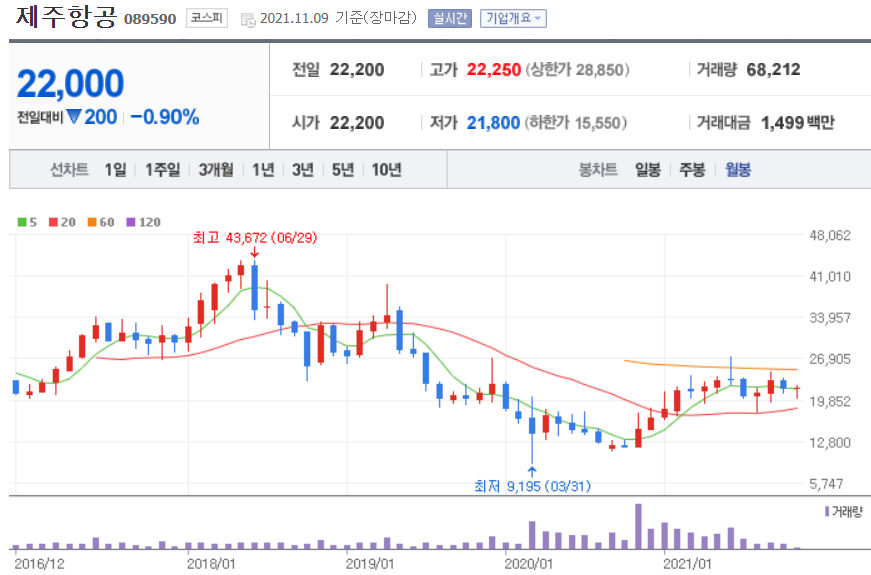Switch to the 월봉 candle chart
The width and height of the screenshot is (871, 575).
tap(738, 169)
